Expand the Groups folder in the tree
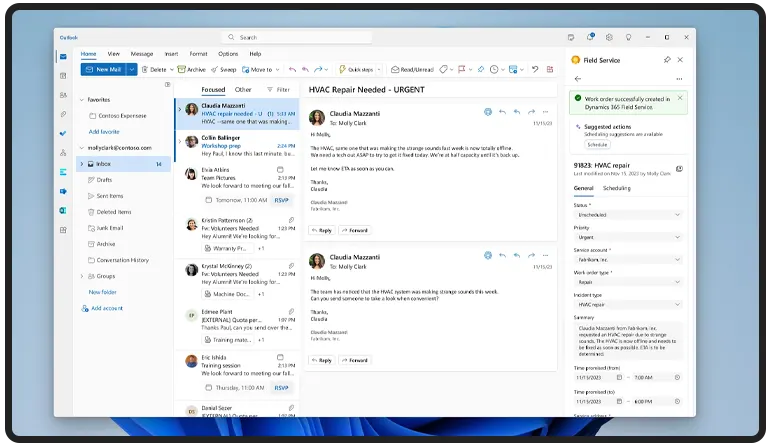Screen dimensions: 770x448 click(x=81, y=275)
